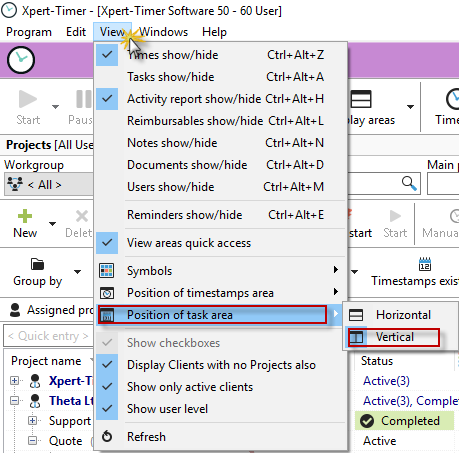Click the Timestamps exist calendar icon
Screen dimensions: 459x453
[425, 264]
